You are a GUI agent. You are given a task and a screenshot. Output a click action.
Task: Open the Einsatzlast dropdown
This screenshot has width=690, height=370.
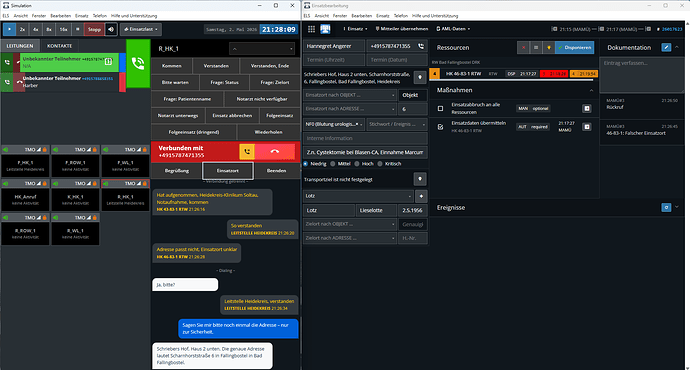click(x=141, y=29)
